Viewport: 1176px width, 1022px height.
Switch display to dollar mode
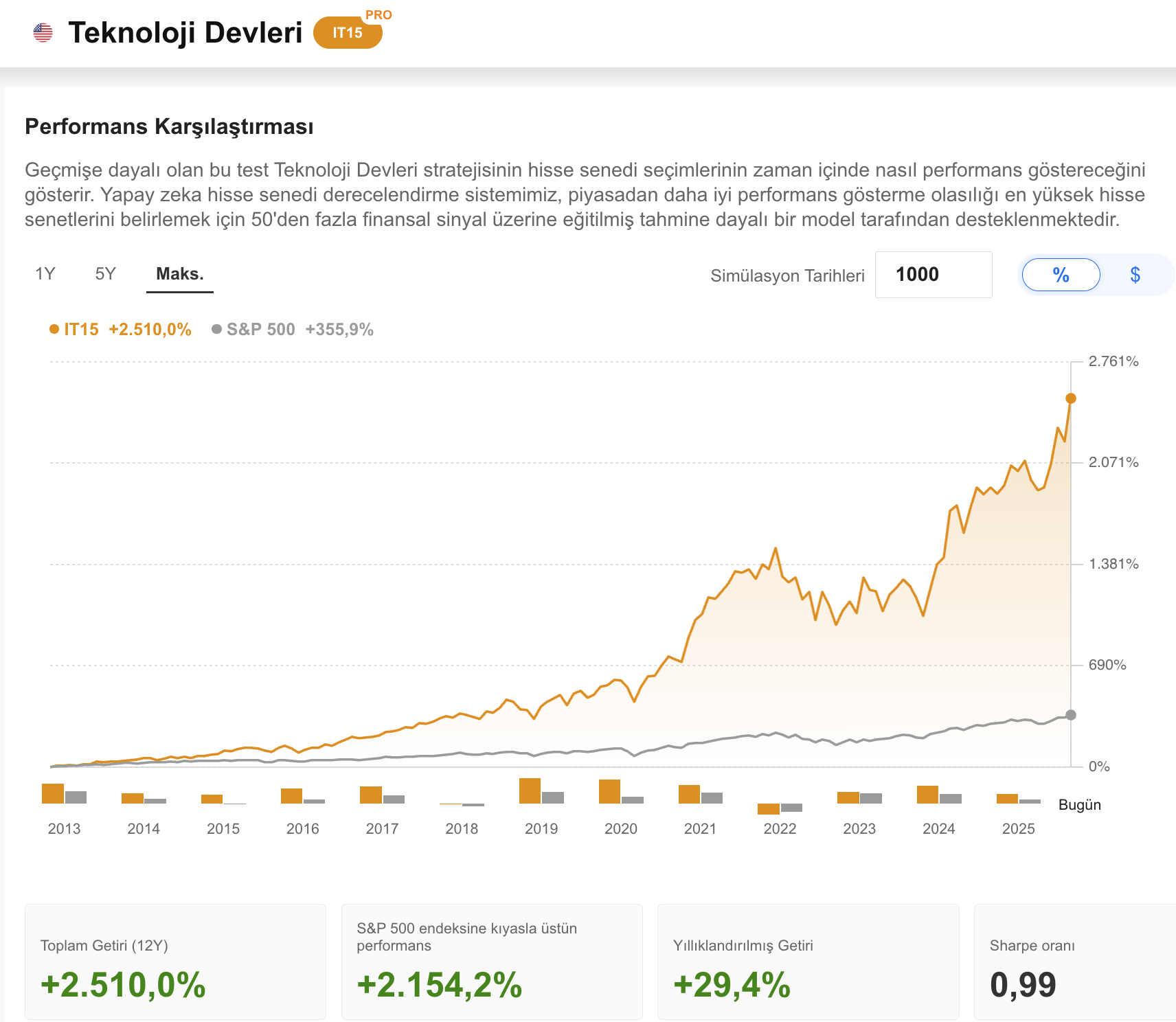1135,275
